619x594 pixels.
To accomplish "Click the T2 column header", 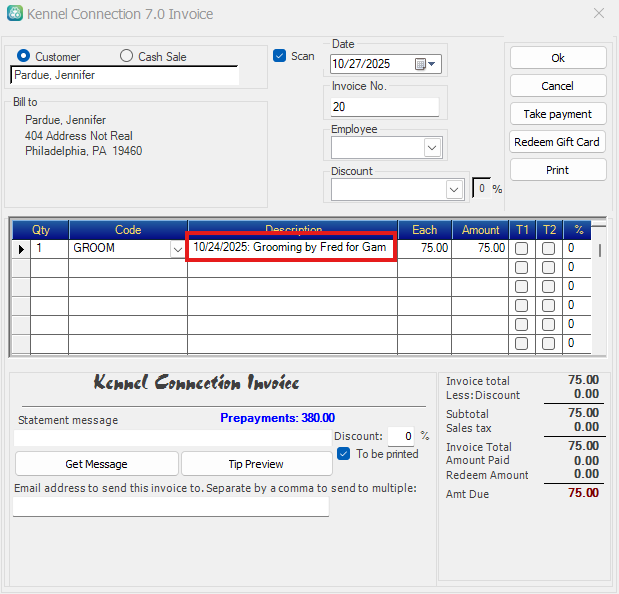I will click(x=549, y=230).
